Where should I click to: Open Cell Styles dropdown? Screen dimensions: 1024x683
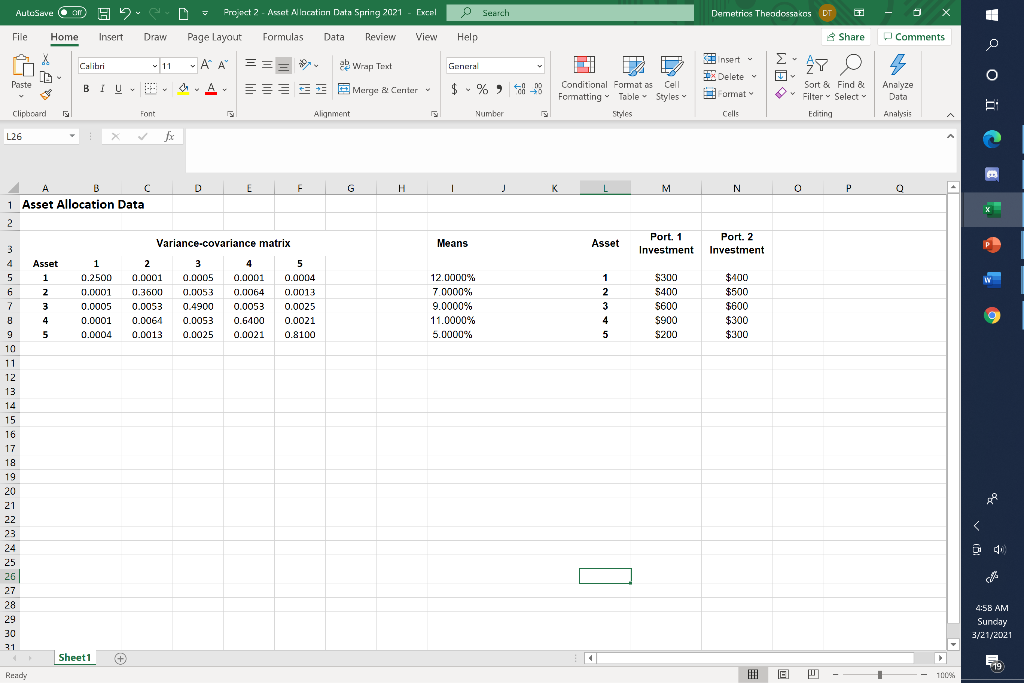pos(671,77)
